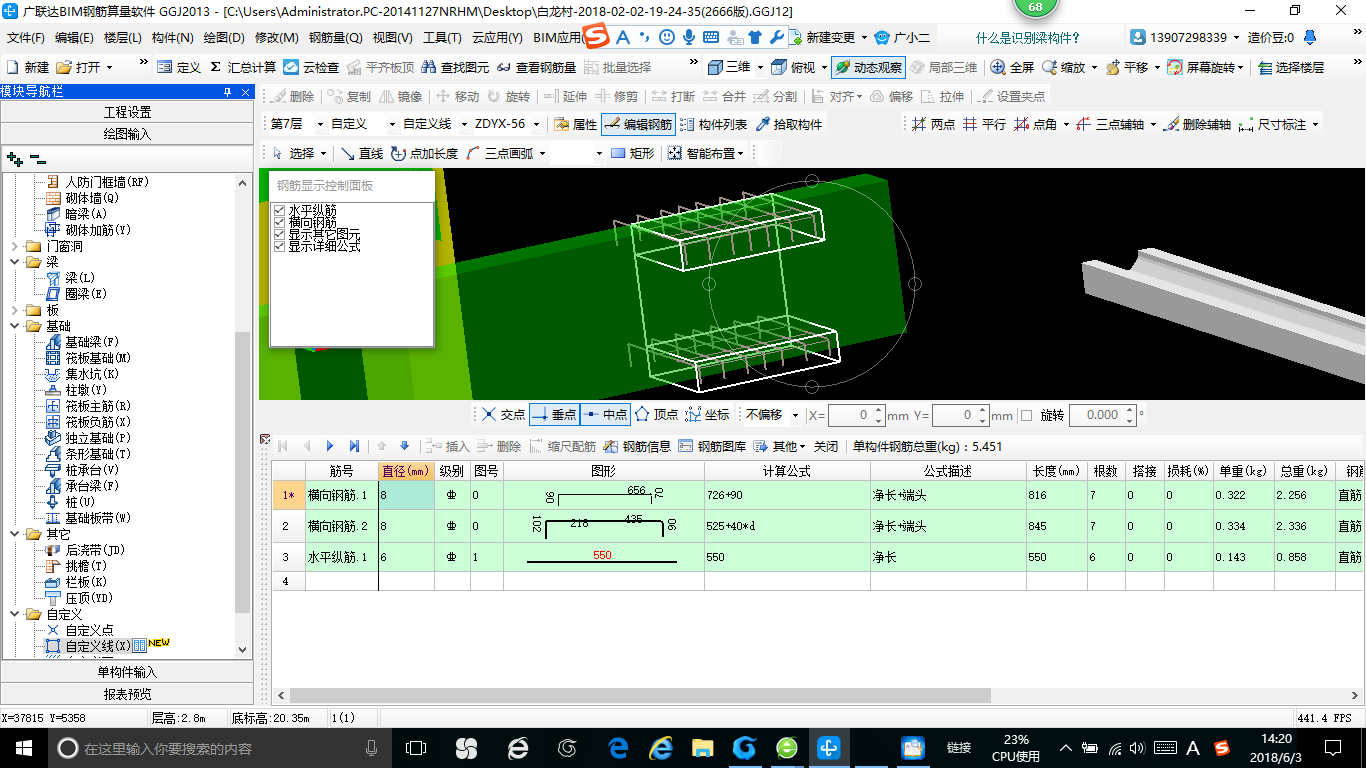Toggle 垂点 (perpendicular) snap

(x=553, y=414)
